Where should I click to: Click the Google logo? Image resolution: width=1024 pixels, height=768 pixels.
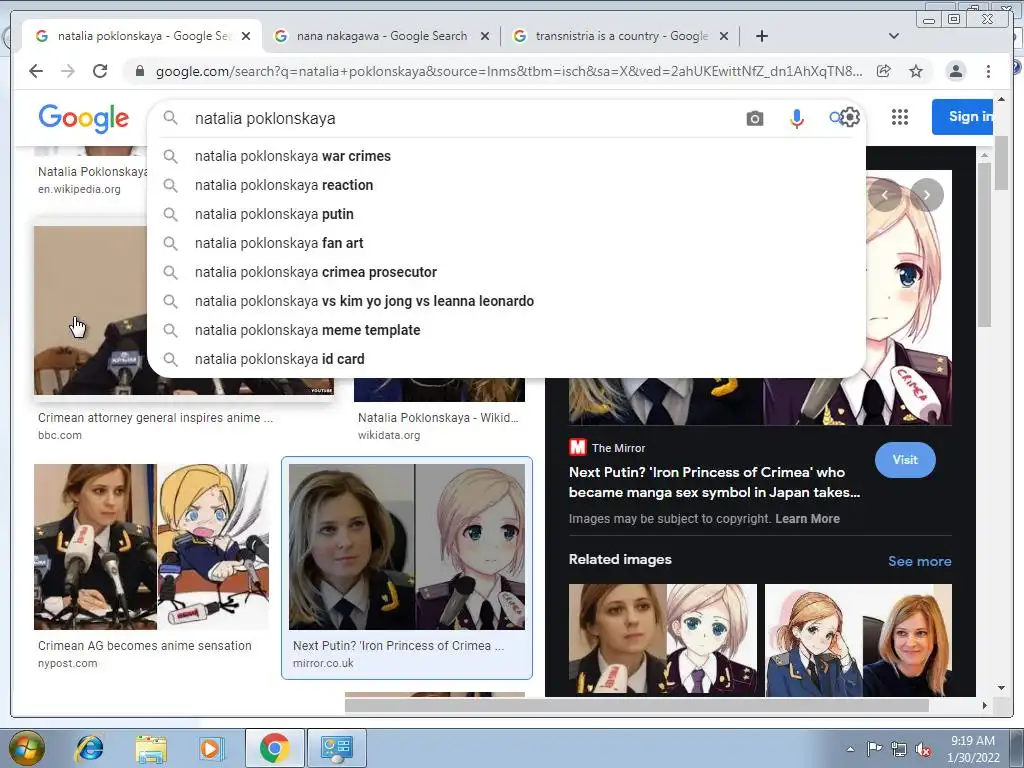[x=84, y=118]
